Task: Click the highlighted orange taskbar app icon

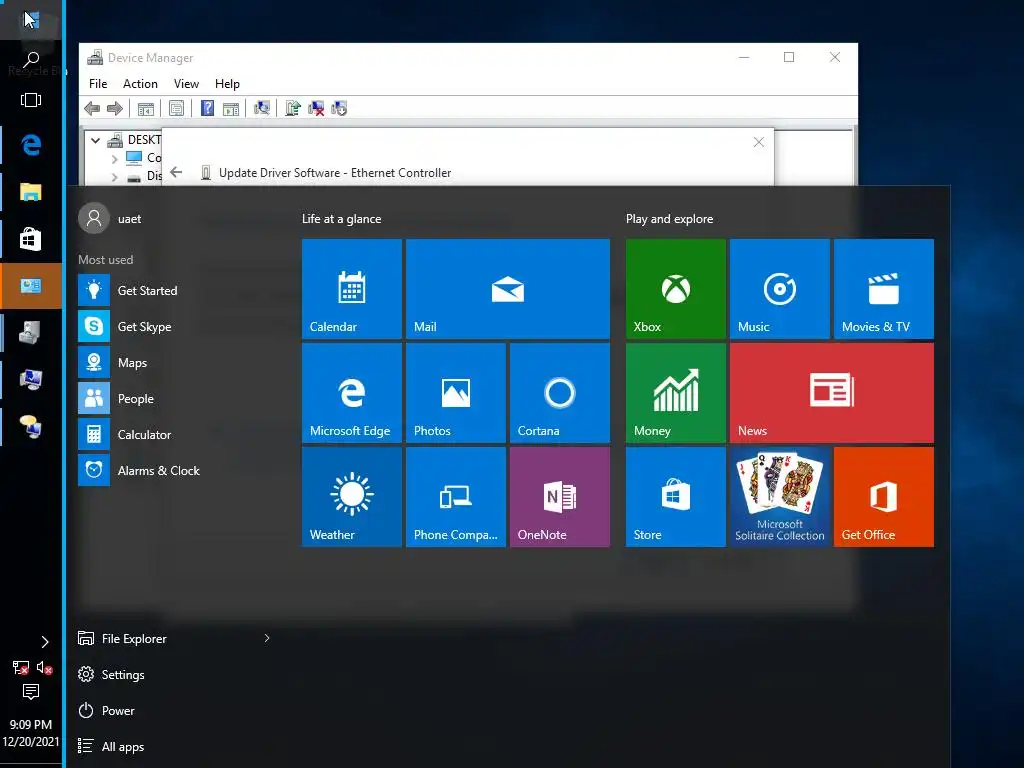Action: 31,286
